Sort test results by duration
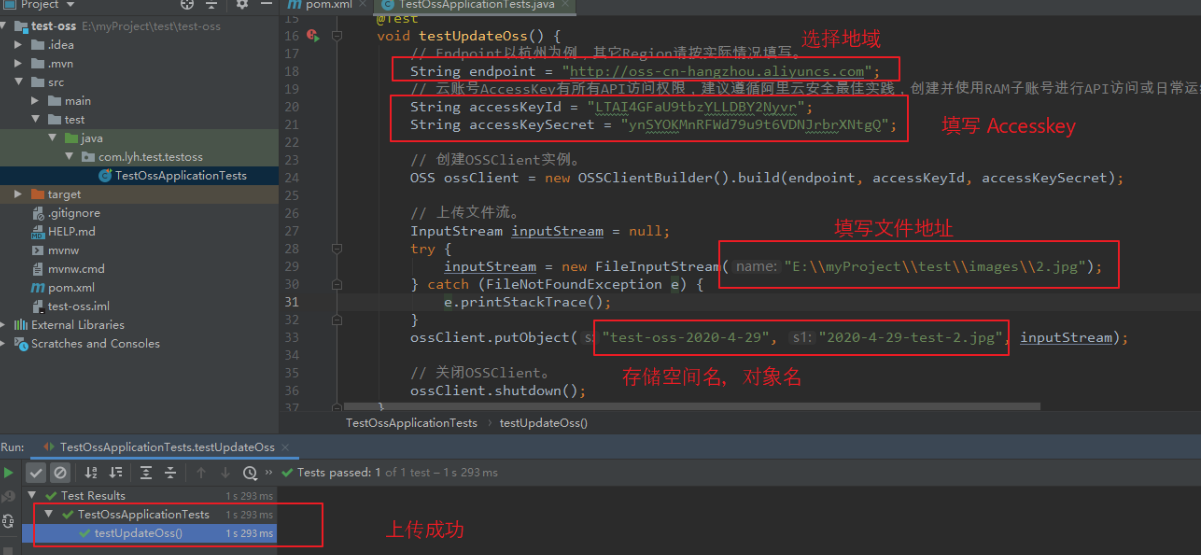 [x=116, y=472]
